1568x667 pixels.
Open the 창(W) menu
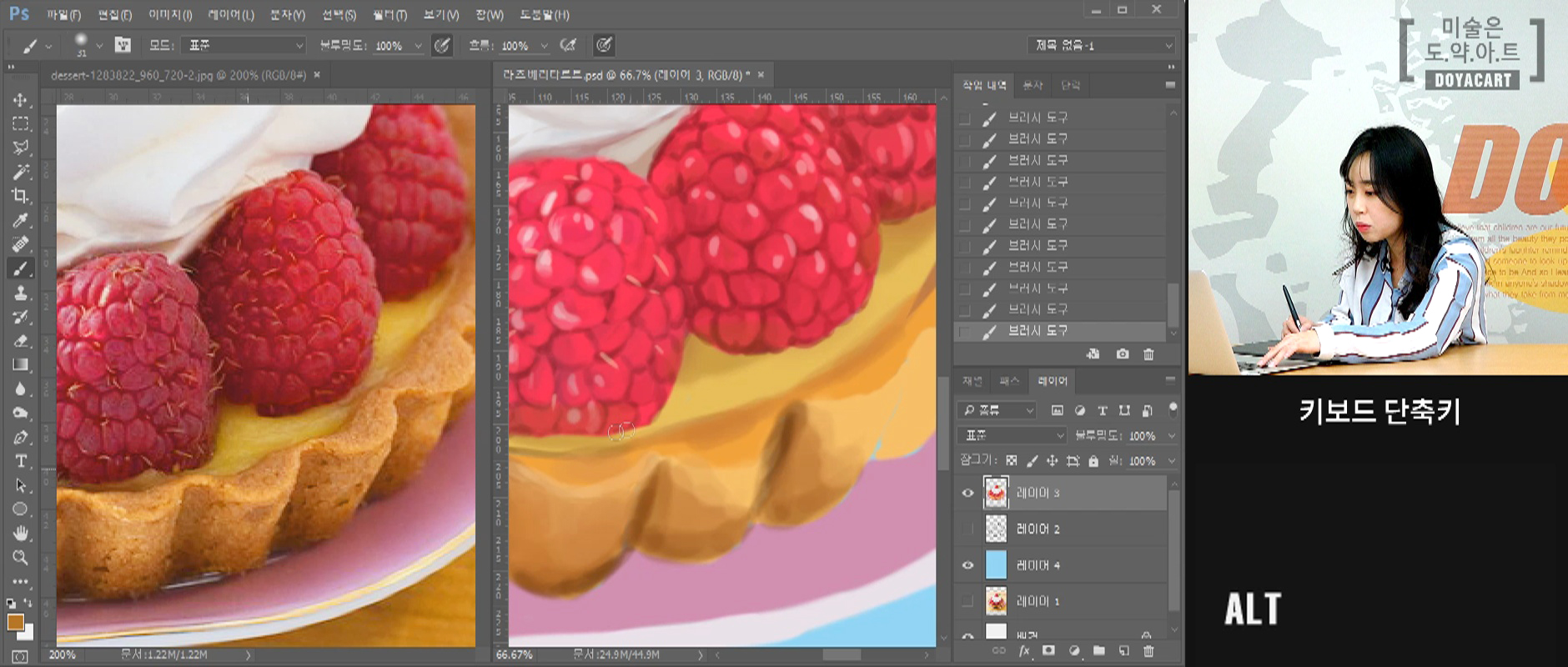tap(490, 14)
